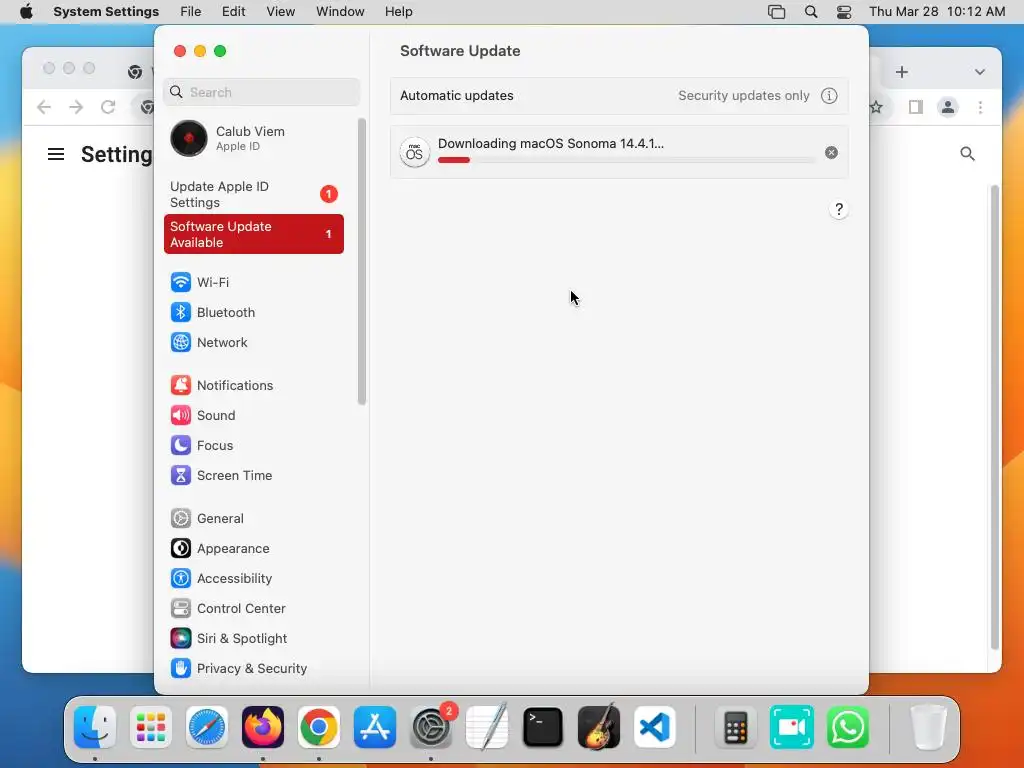Viewport: 1024px width, 768px height.
Task: Open Control Center in menu bar
Action: click(x=844, y=12)
